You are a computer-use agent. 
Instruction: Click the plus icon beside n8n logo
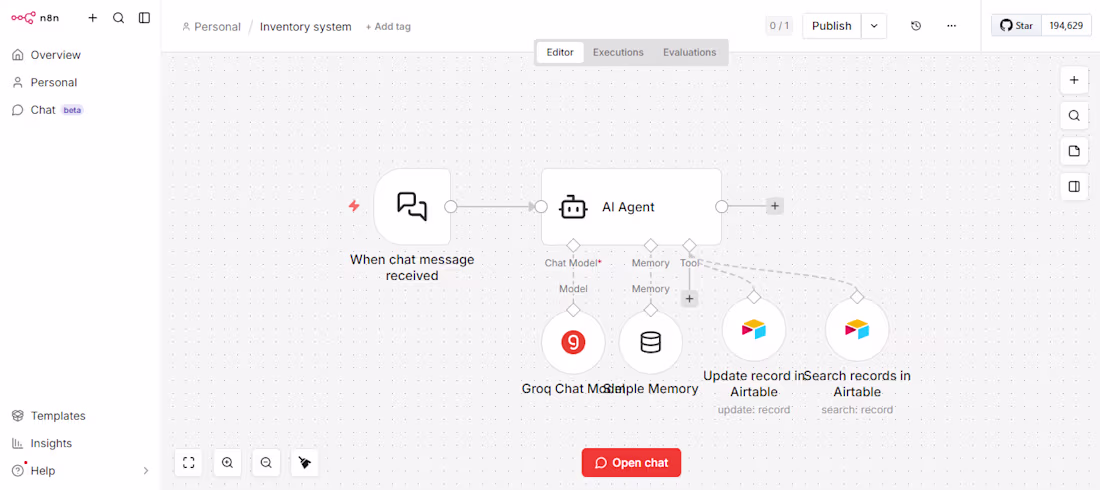coord(93,18)
